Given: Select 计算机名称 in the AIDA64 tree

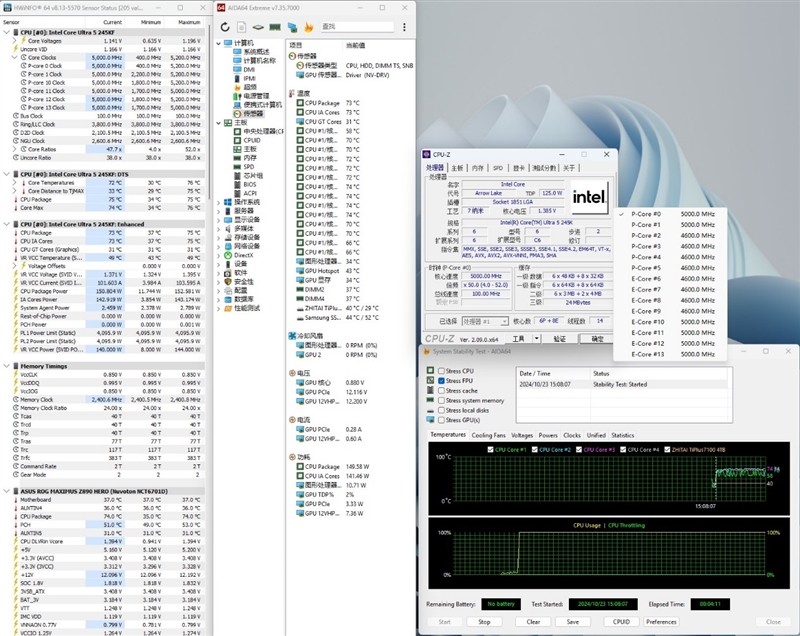Looking at the screenshot, I should click(x=259, y=60).
